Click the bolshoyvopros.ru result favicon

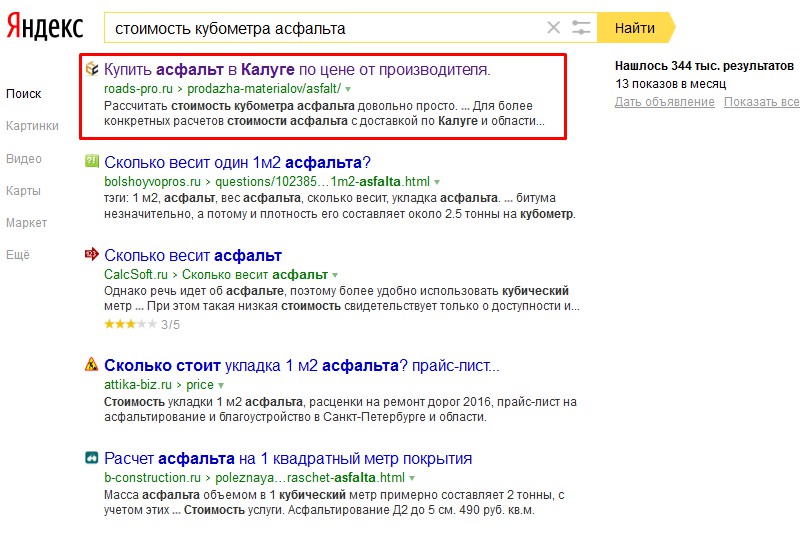pos(92,161)
